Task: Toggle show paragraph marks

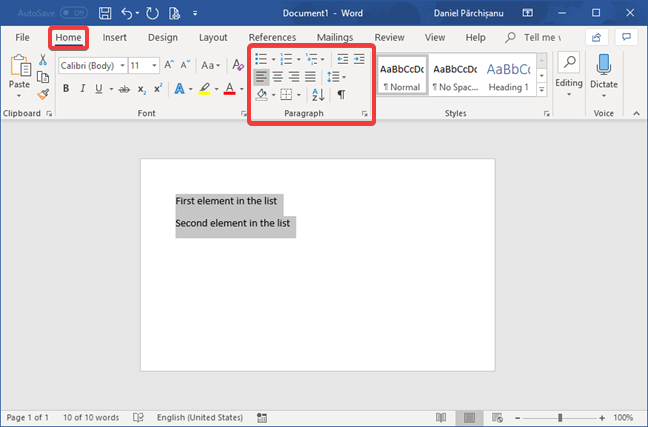Action: coord(341,94)
